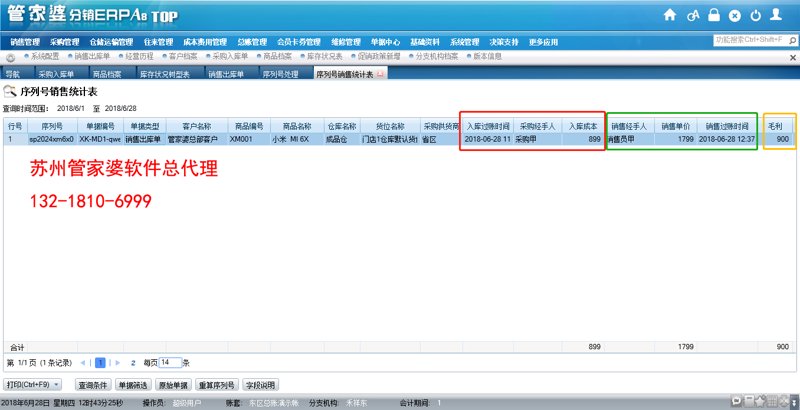800x410 pixels.
Task: Open the 库存状况表 shortcut link
Action: tap(324, 56)
